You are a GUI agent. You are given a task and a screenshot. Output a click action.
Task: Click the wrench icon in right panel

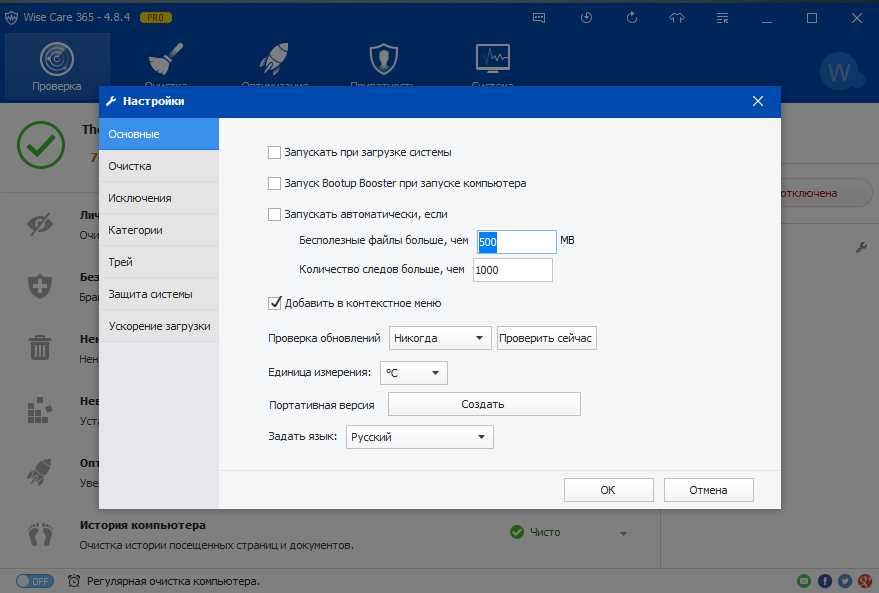tap(862, 247)
